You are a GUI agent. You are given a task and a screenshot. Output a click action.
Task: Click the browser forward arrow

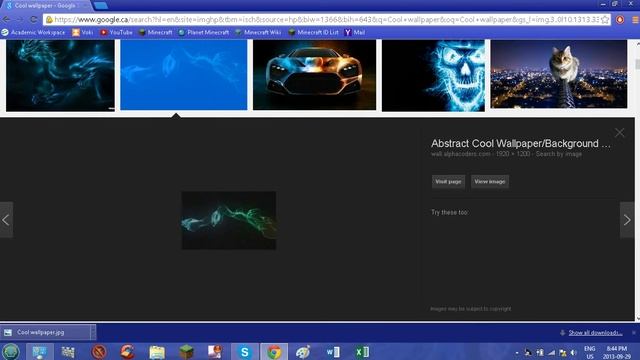pos(19,19)
